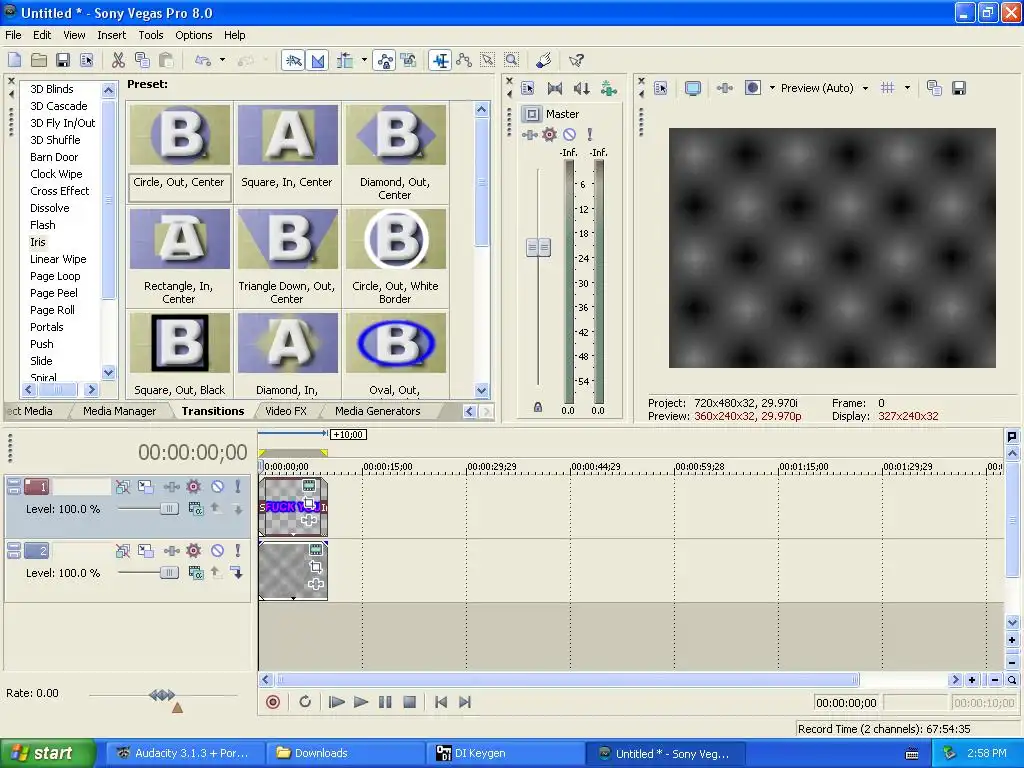Click Make Compositing Child arrow on Track 2
The width and height of the screenshot is (1024, 768).
pos(237,573)
